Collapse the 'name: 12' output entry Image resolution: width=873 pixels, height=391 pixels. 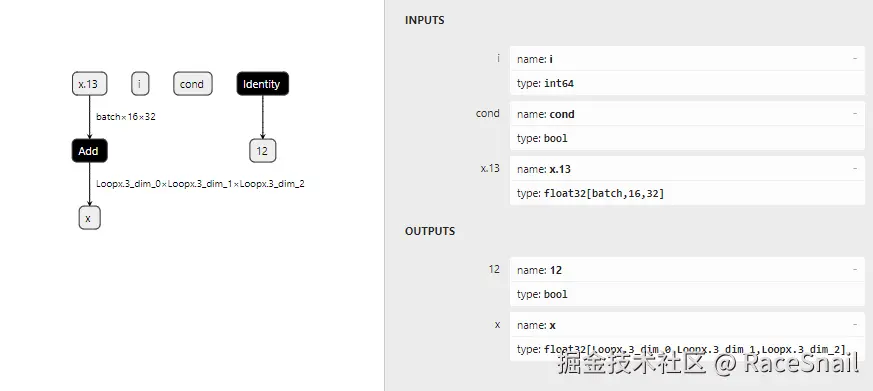click(x=855, y=270)
